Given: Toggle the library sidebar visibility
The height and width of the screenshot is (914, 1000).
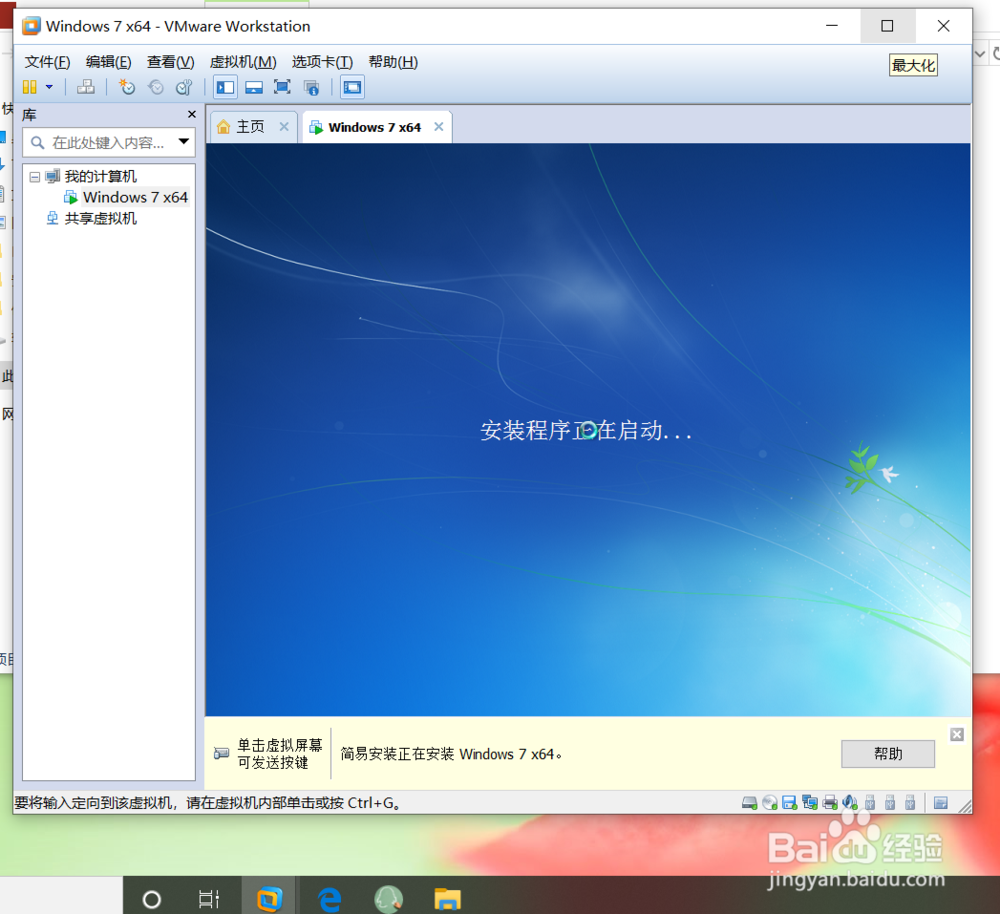Looking at the screenshot, I should point(225,87).
